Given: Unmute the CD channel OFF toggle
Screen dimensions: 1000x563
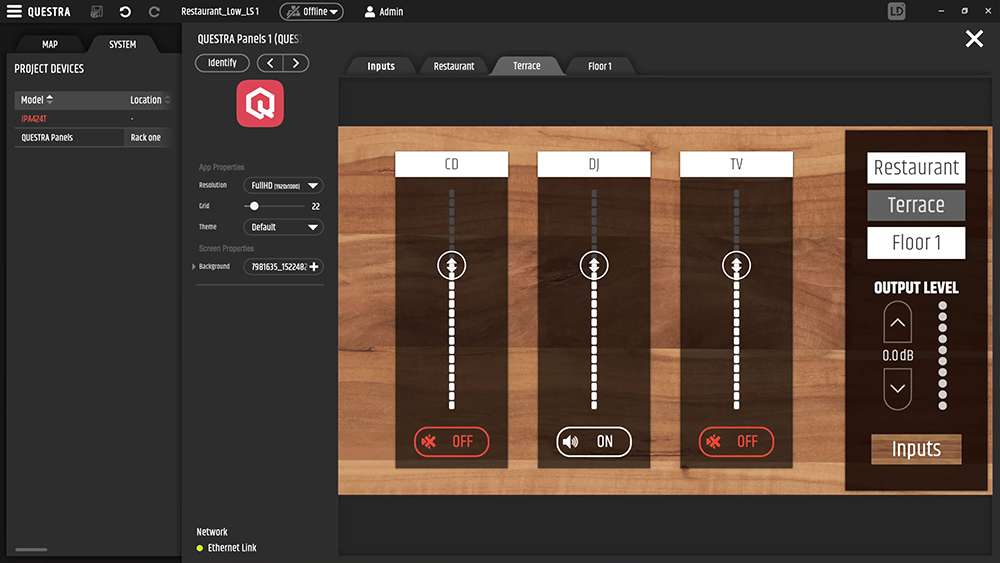Looking at the screenshot, I should click(x=452, y=442).
